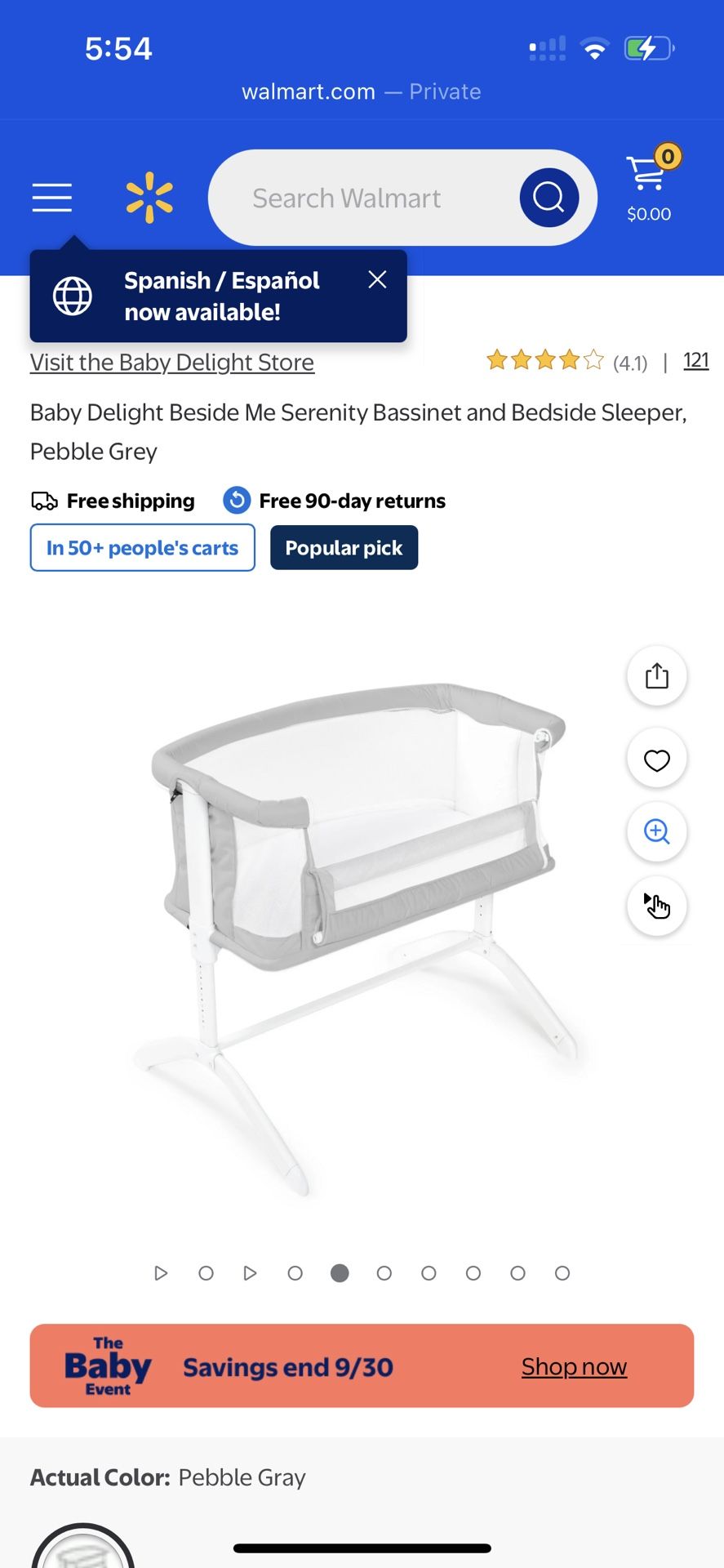Add bassinet to favorites with heart icon
Image resolution: width=724 pixels, height=1568 pixels.
coord(656,759)
